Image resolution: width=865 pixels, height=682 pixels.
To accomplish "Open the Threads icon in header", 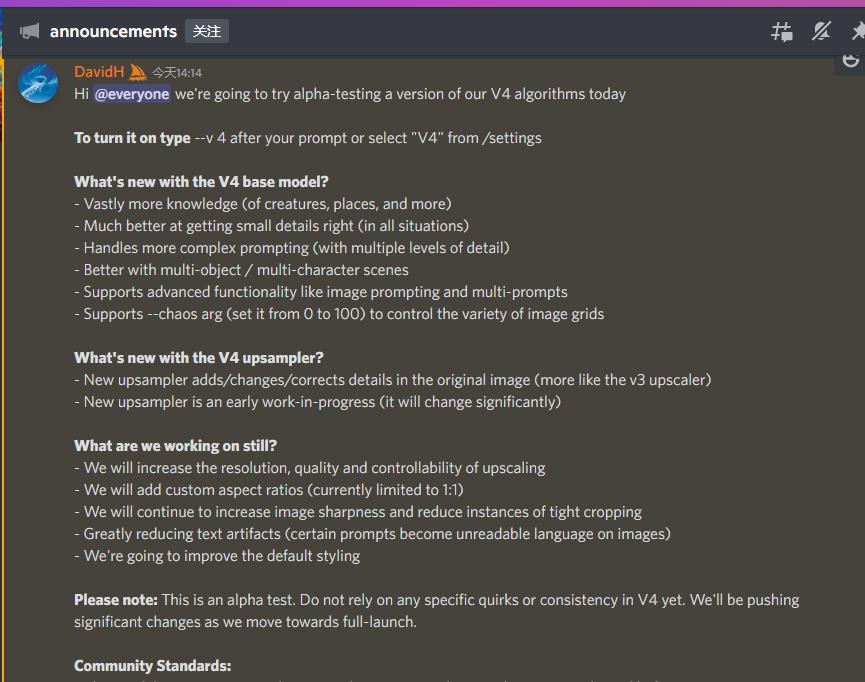I will pos(782,32).
